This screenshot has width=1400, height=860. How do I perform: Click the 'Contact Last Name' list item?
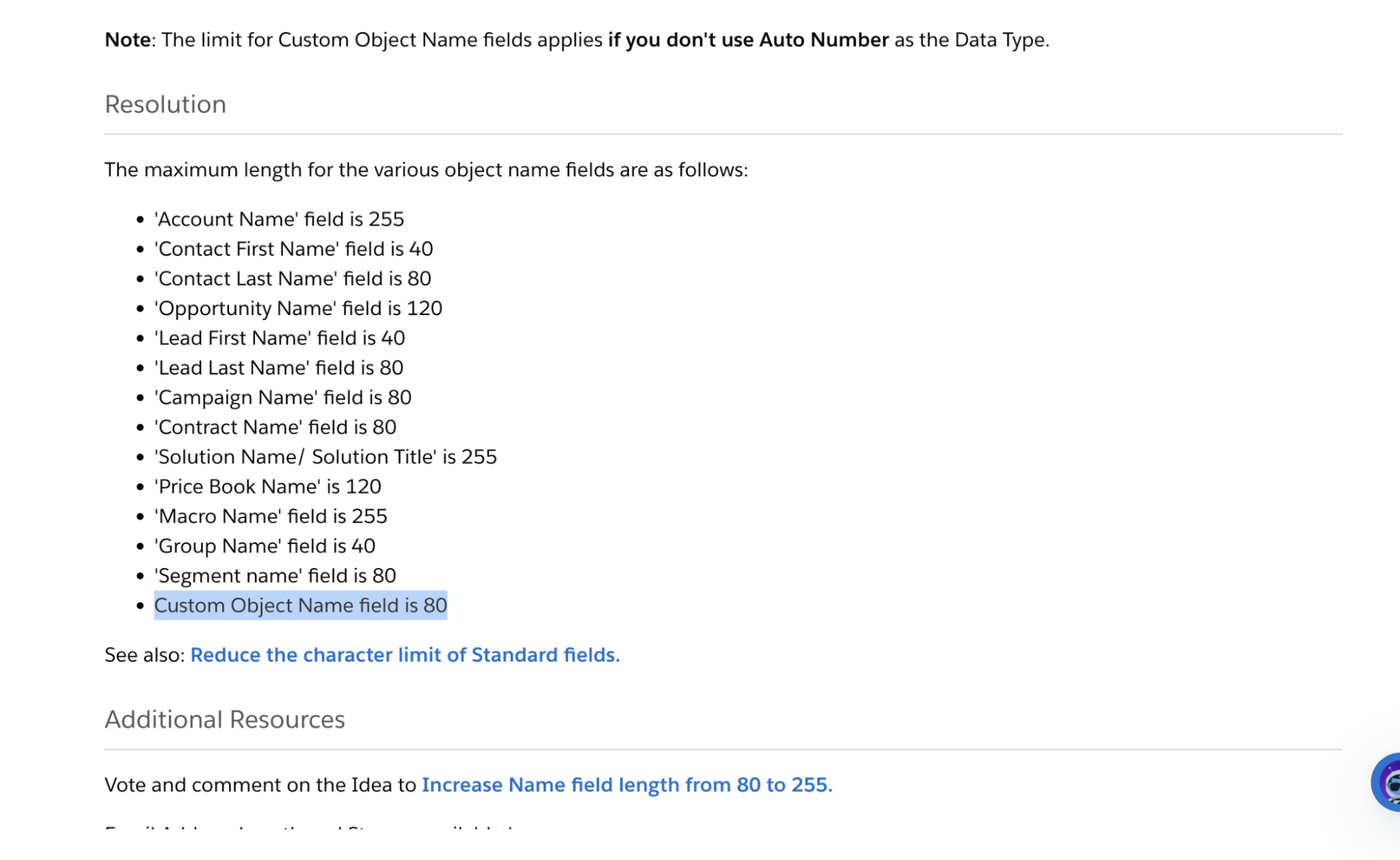[293, 279]
